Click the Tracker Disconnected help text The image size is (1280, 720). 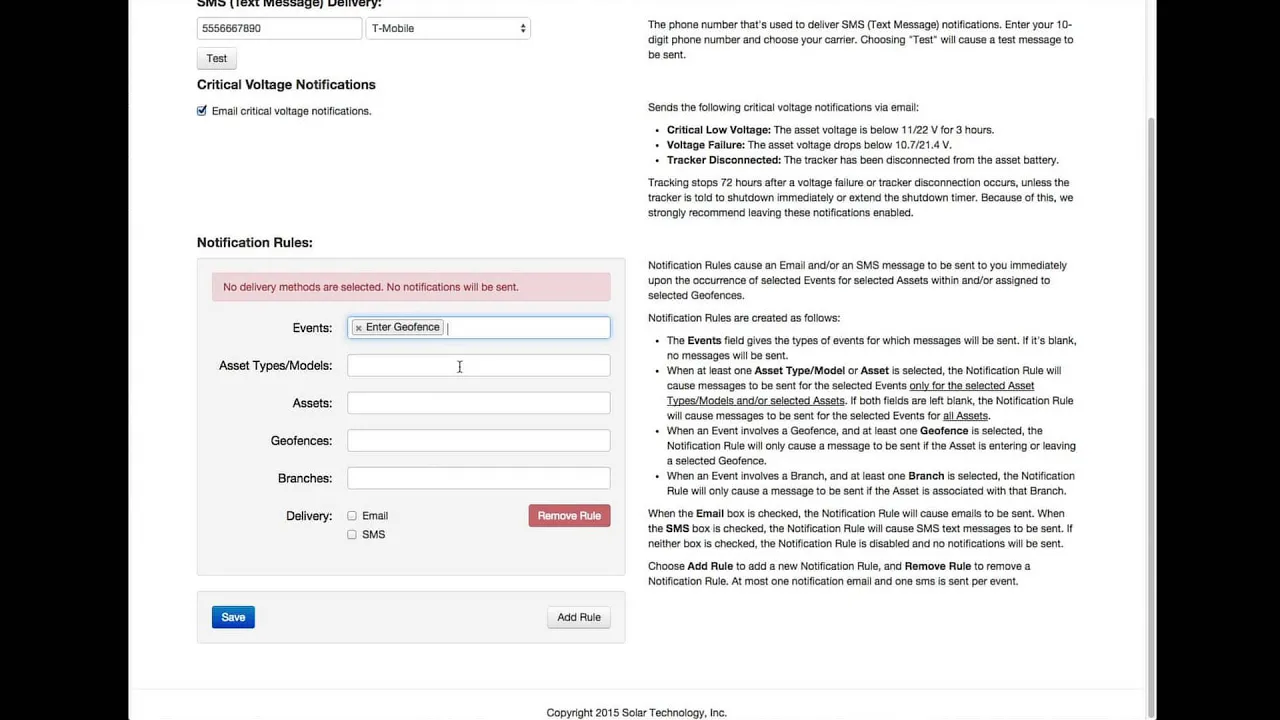(x=863, y=160)
